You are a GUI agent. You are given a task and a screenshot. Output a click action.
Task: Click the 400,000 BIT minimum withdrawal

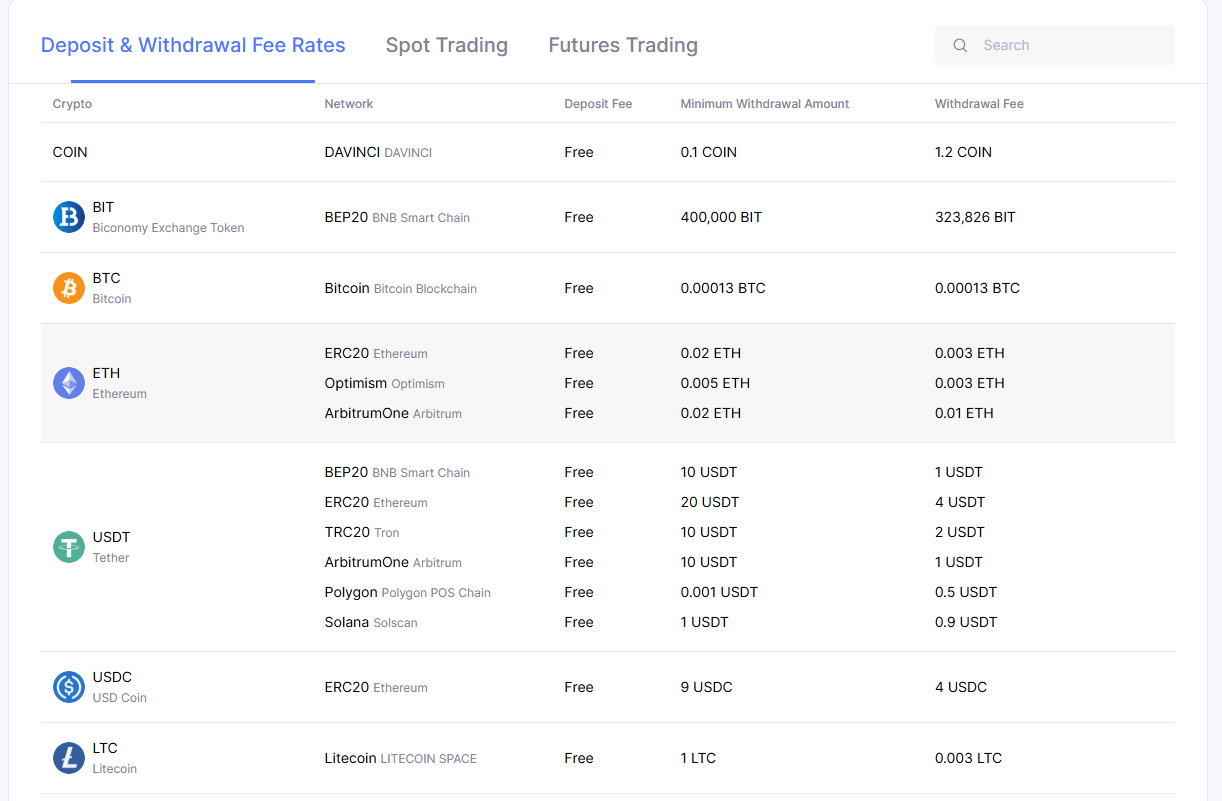click(x=721, y=217)
